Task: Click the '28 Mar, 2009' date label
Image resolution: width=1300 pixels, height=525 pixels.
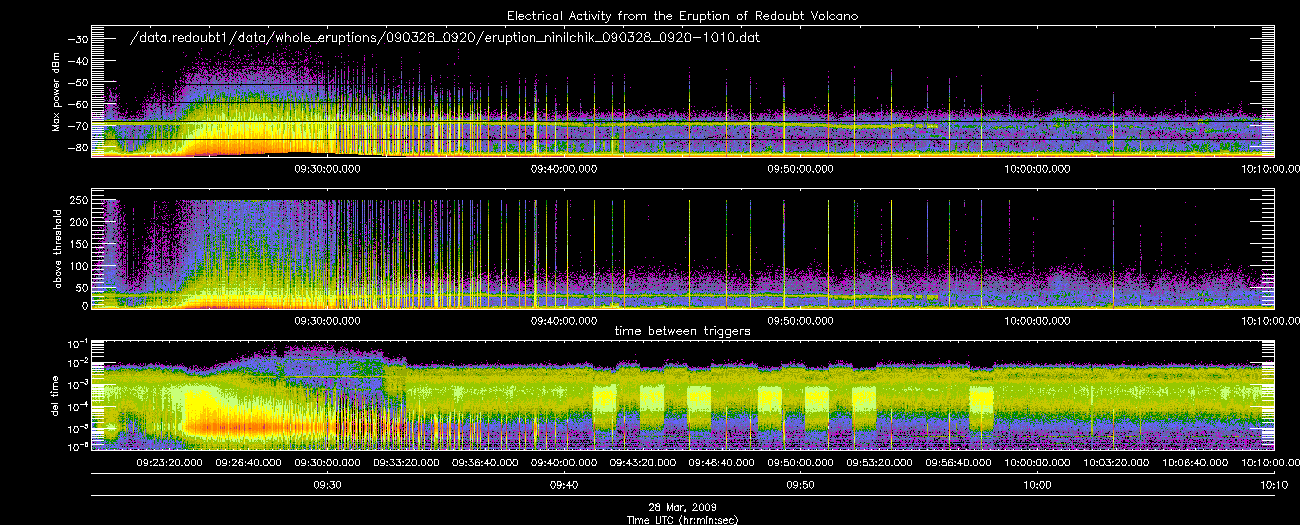Action: coord(683,507)
